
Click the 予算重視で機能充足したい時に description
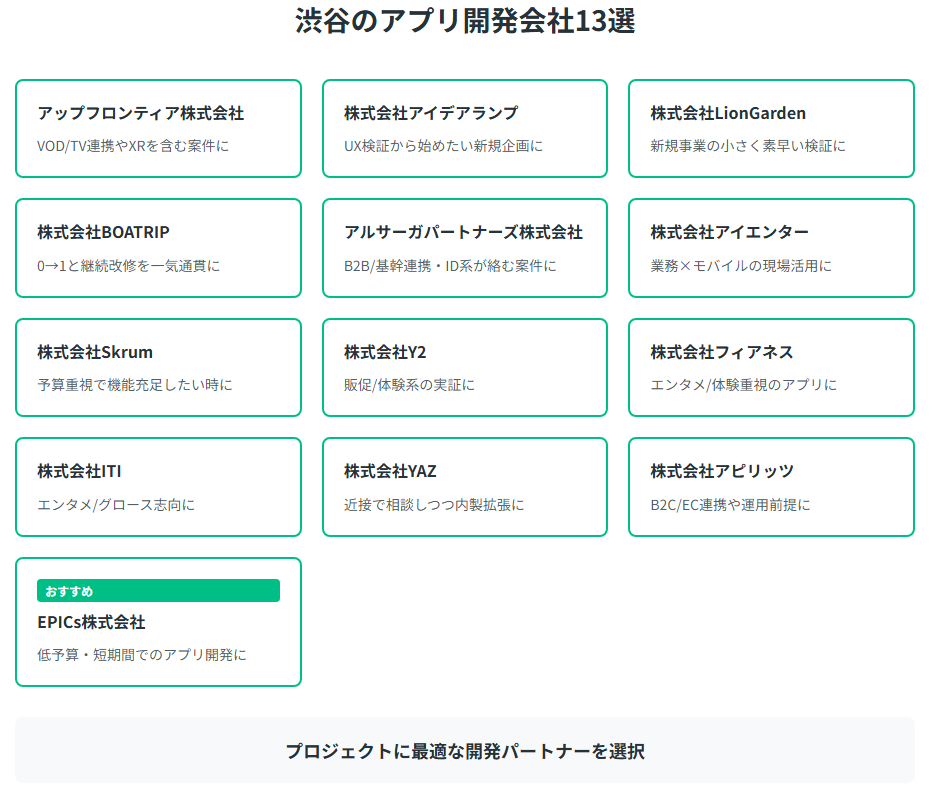click(x=135, y=385)
